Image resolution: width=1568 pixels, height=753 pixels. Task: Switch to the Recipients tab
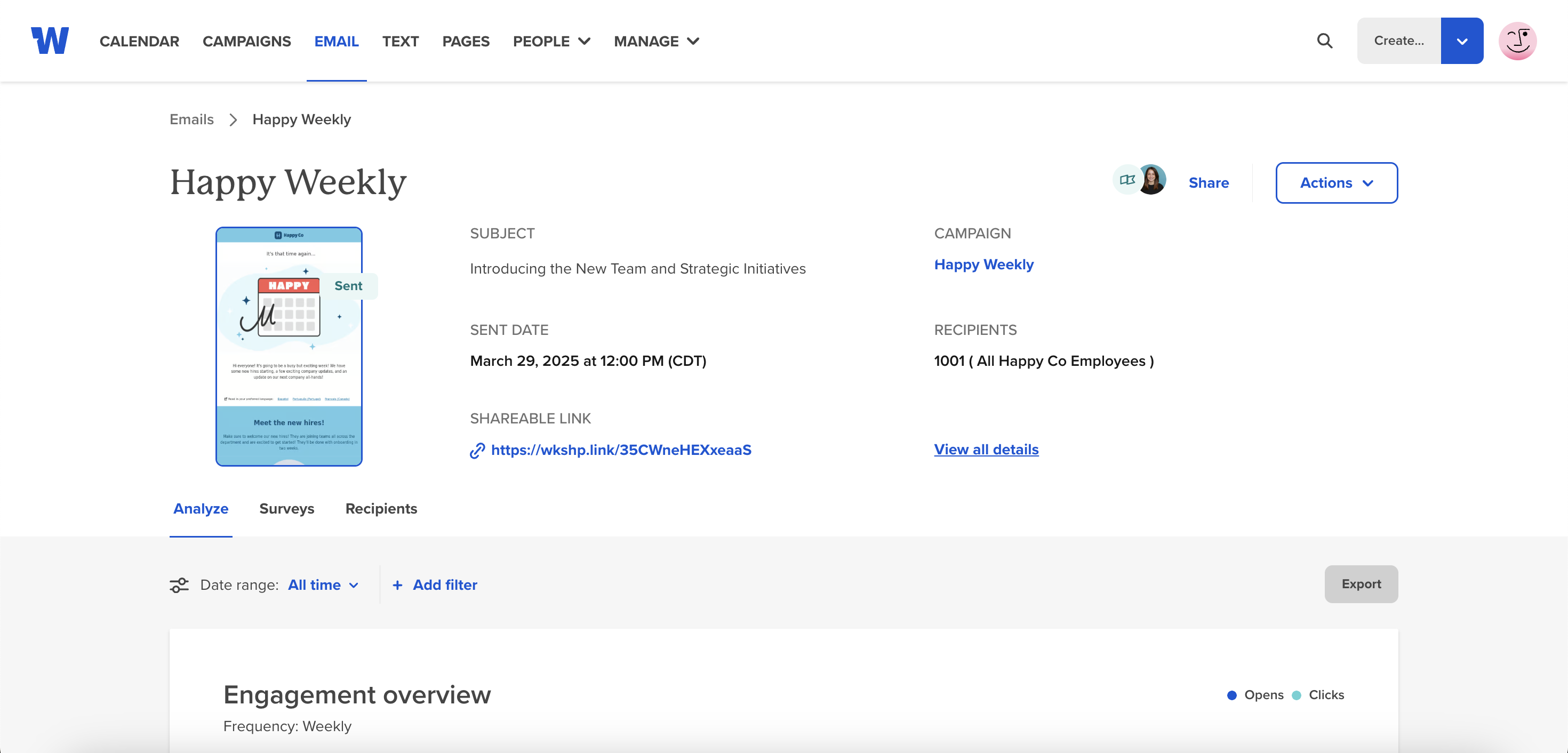[x=381, y=509]
